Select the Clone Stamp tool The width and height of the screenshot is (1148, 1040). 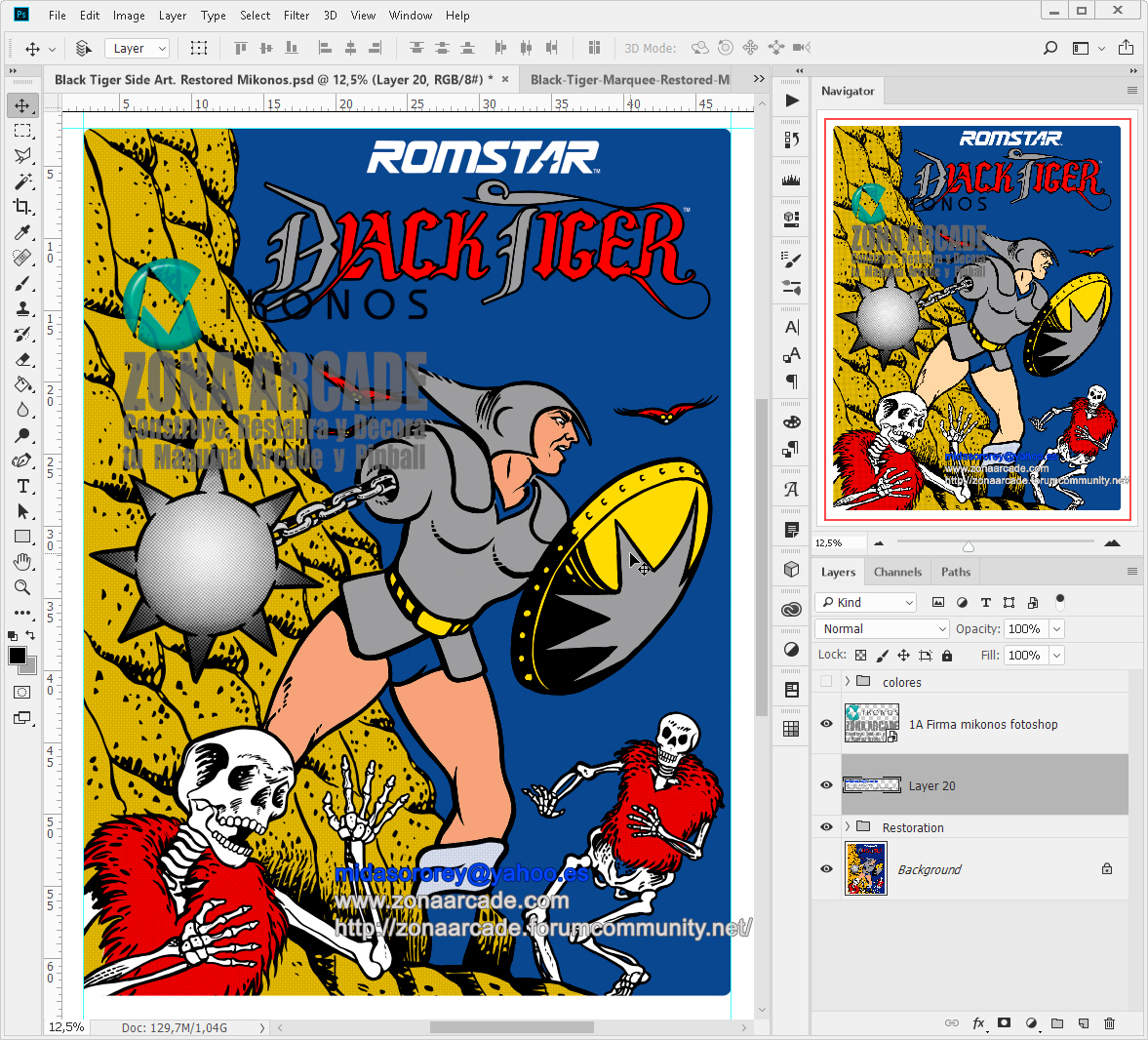pyautogui.click(x=22, y=308)
